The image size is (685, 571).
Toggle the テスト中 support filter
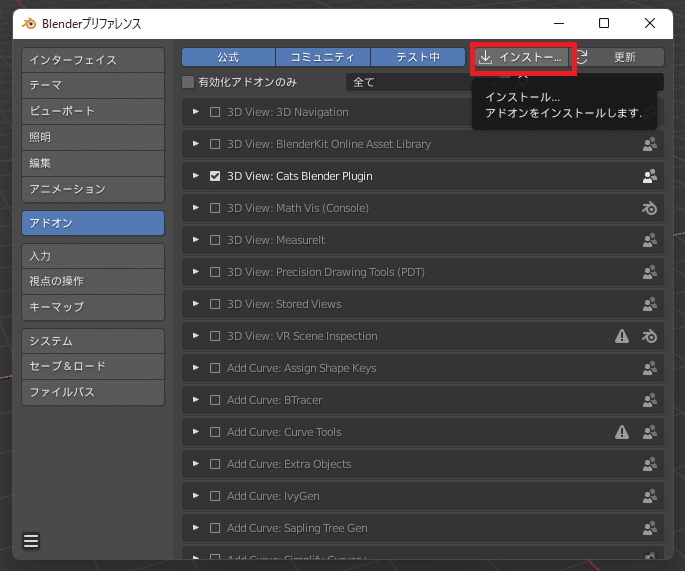[x=418, y=57]
